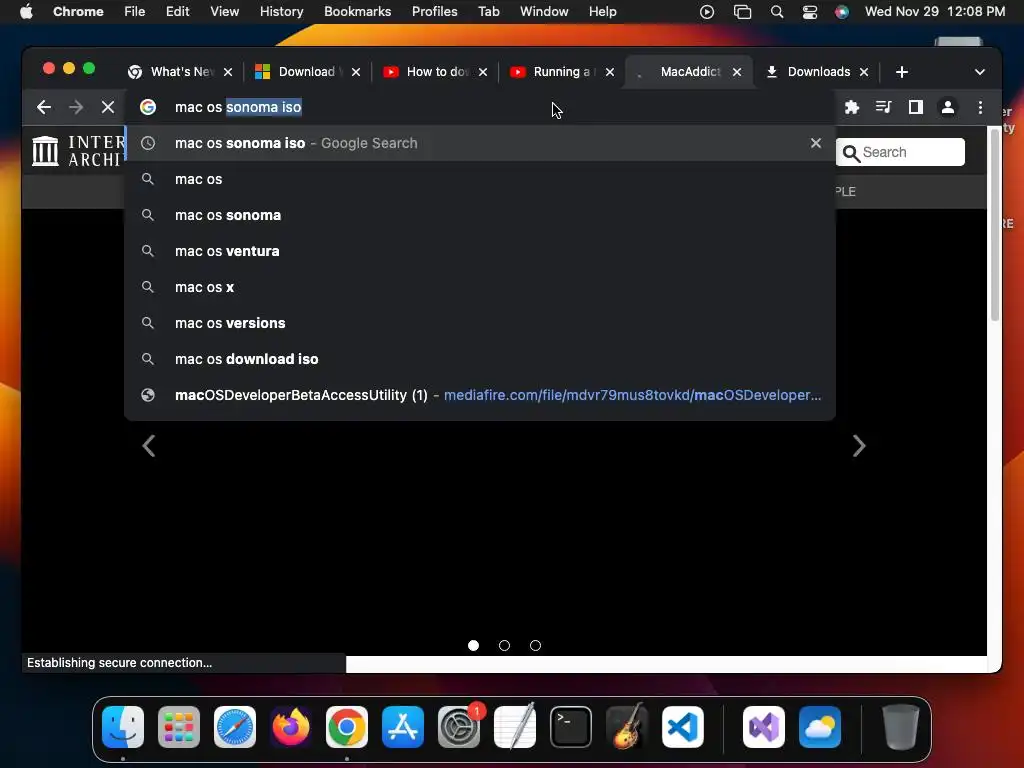Open a new tab with plus icon

[x=902, y=72]
